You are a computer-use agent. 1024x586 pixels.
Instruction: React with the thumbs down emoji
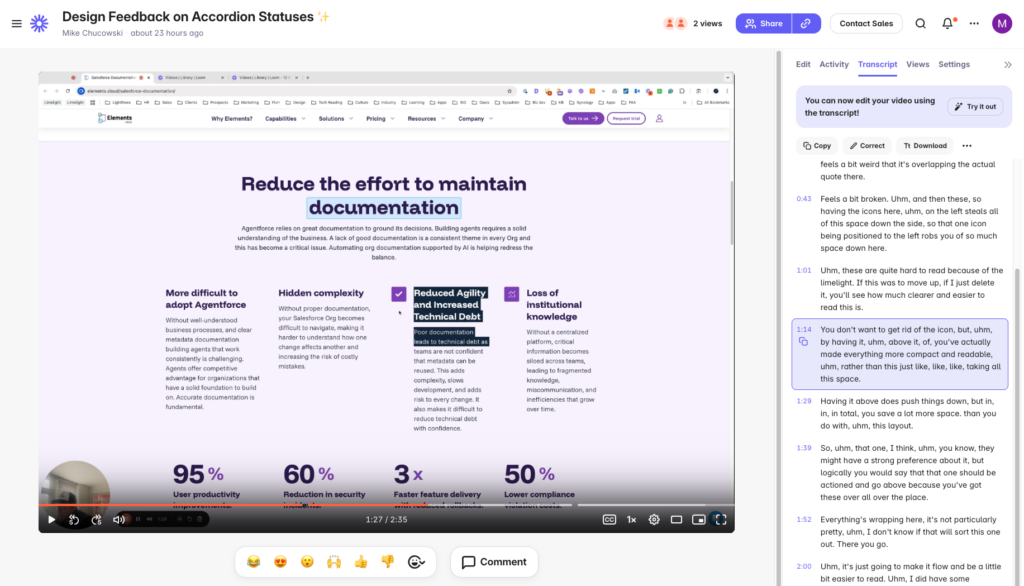click(388, 562)
